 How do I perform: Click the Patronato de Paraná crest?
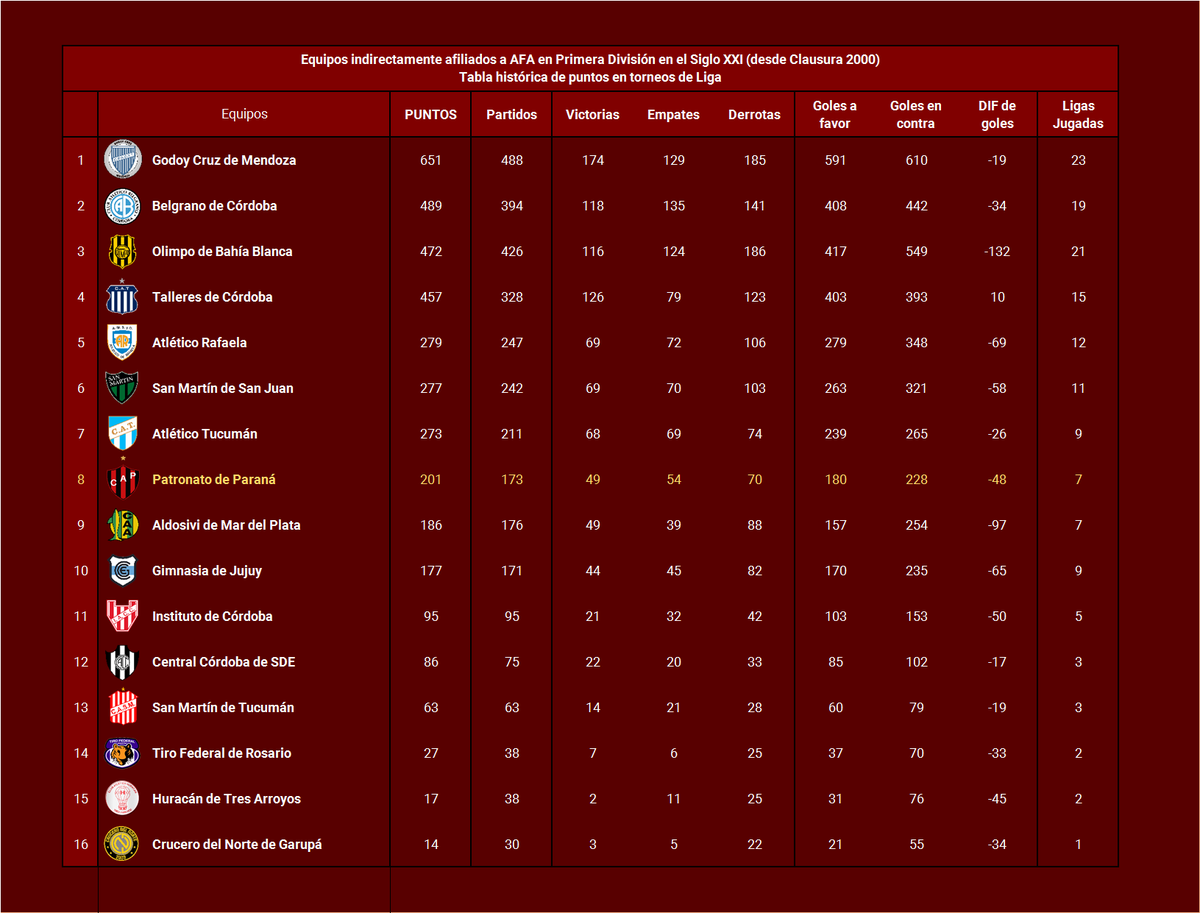pos(123,479)
